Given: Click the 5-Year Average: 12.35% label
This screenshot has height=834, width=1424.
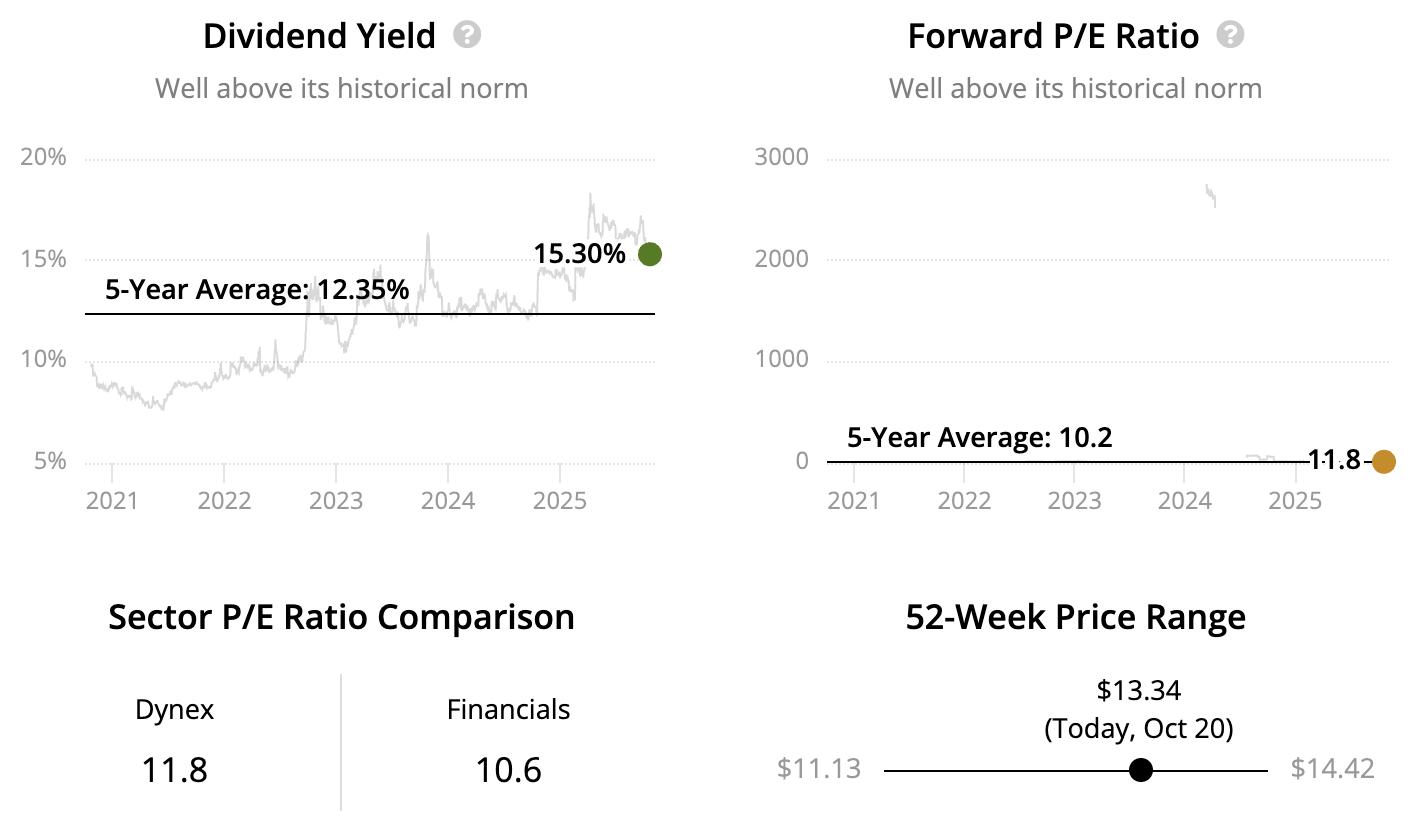Looking at the screenshot, I should click(x=257, y=291).
